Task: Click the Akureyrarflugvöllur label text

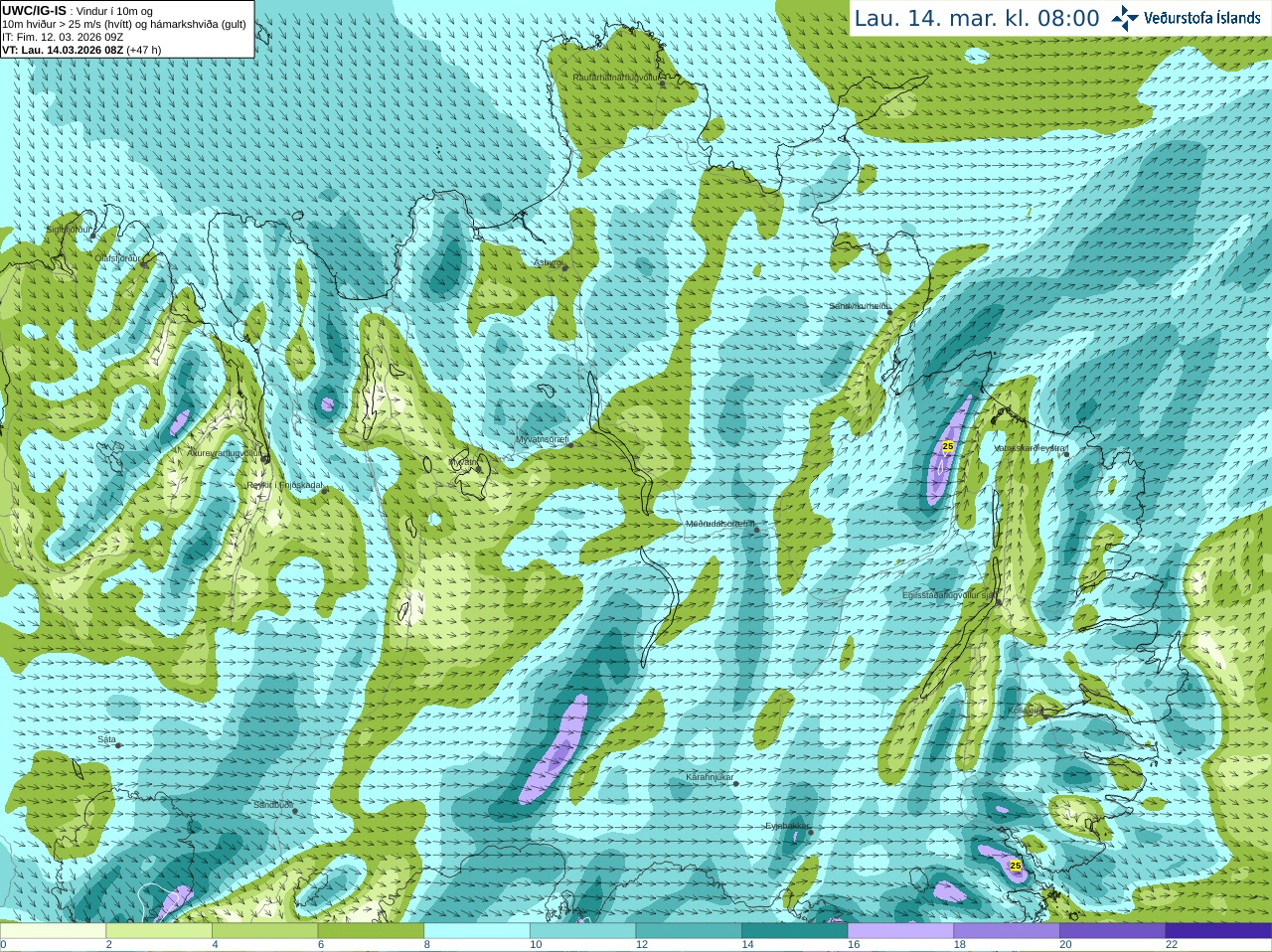Action: (225, 452)
